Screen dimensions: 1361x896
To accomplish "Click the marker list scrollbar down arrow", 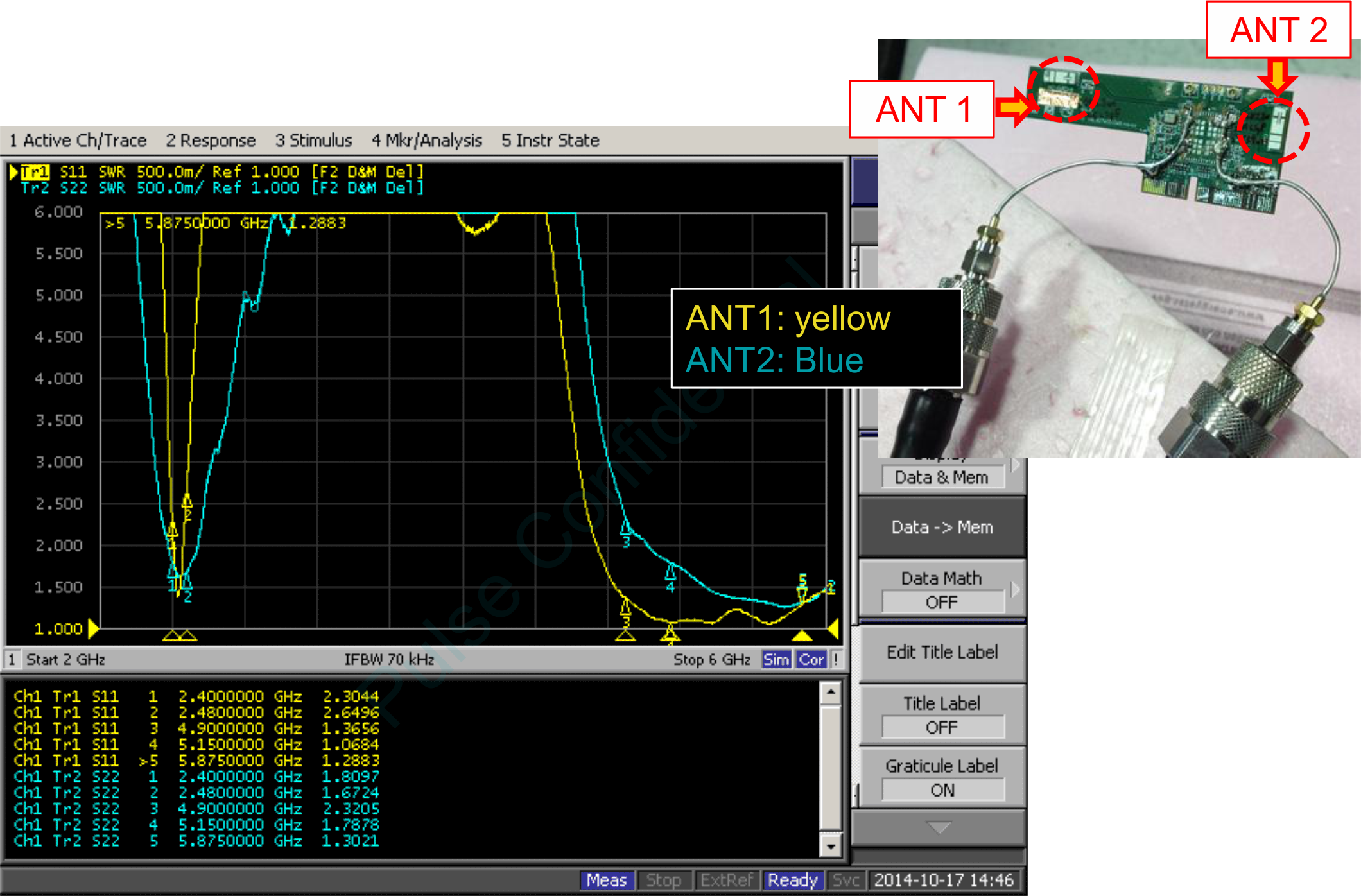I will [x=831, y=847].
